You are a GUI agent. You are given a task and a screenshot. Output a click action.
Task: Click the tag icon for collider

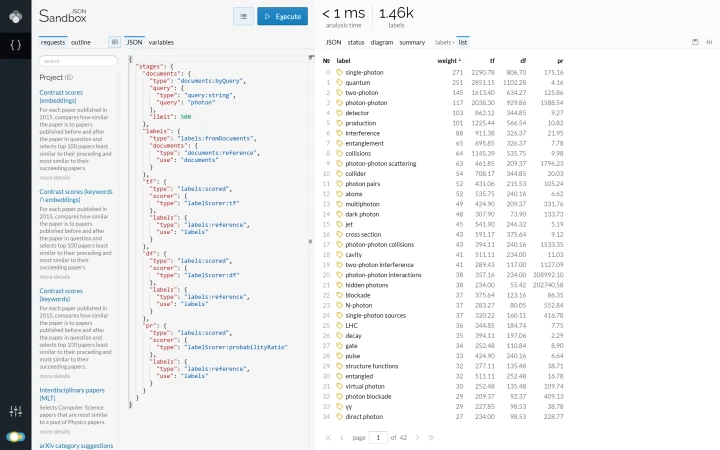point(339,174)
